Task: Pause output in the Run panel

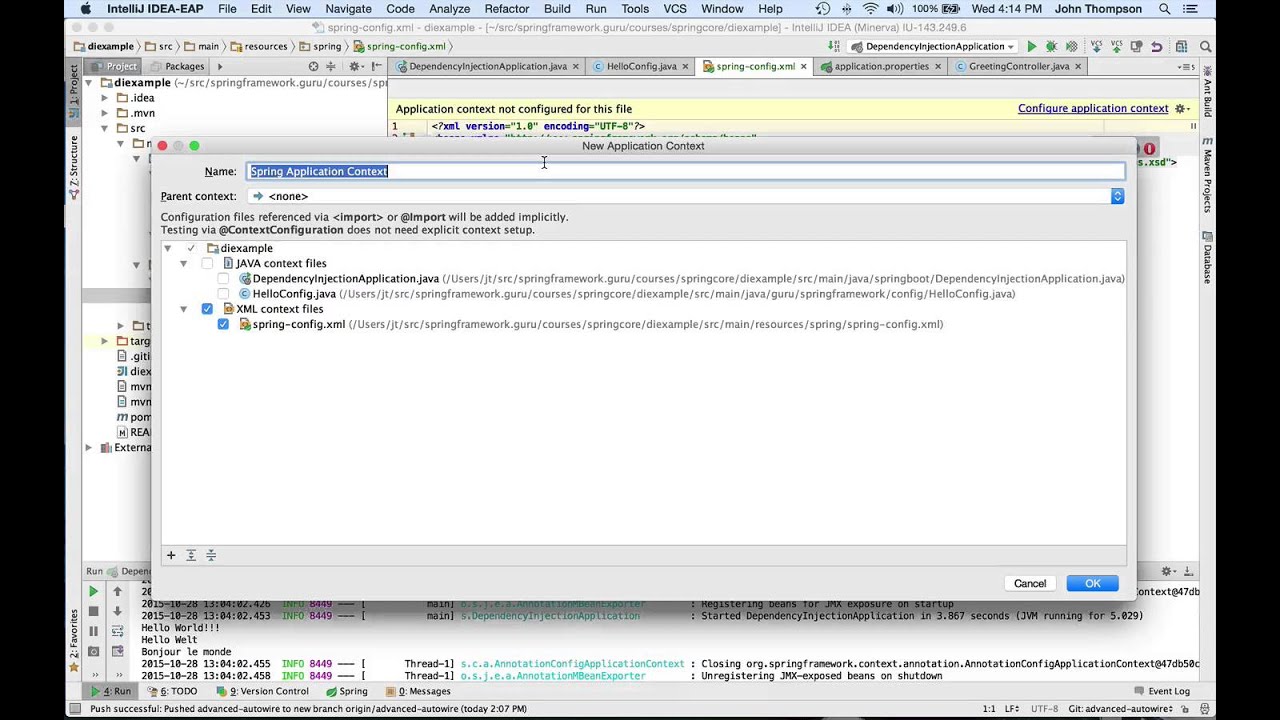Action: (x=94, y=631)
